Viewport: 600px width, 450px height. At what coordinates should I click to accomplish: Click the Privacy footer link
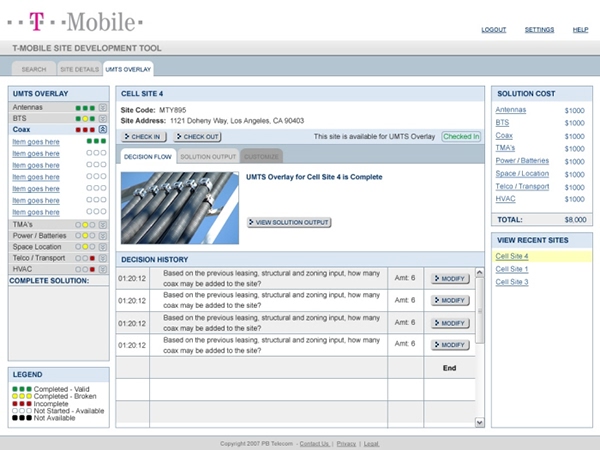[346, 443]
